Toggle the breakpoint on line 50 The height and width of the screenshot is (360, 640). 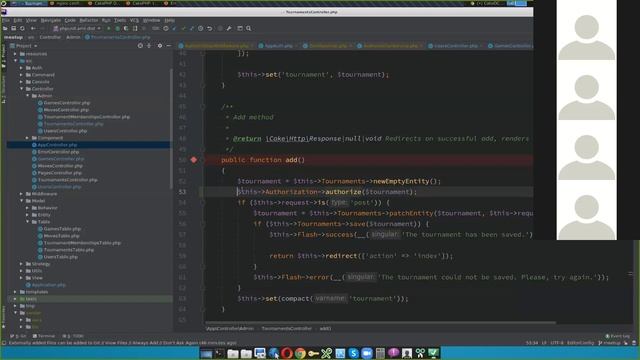pyautogui.click(x=194, y=160)
